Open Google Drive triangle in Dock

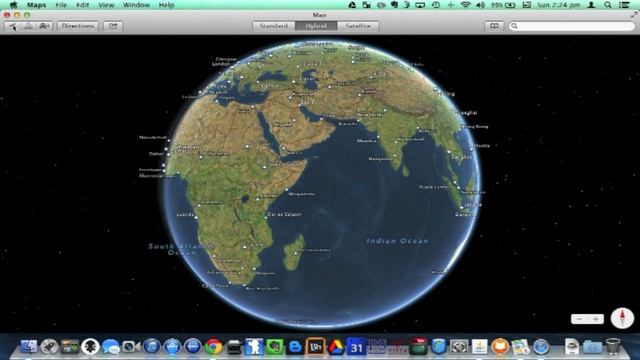[x=336, y=347]
